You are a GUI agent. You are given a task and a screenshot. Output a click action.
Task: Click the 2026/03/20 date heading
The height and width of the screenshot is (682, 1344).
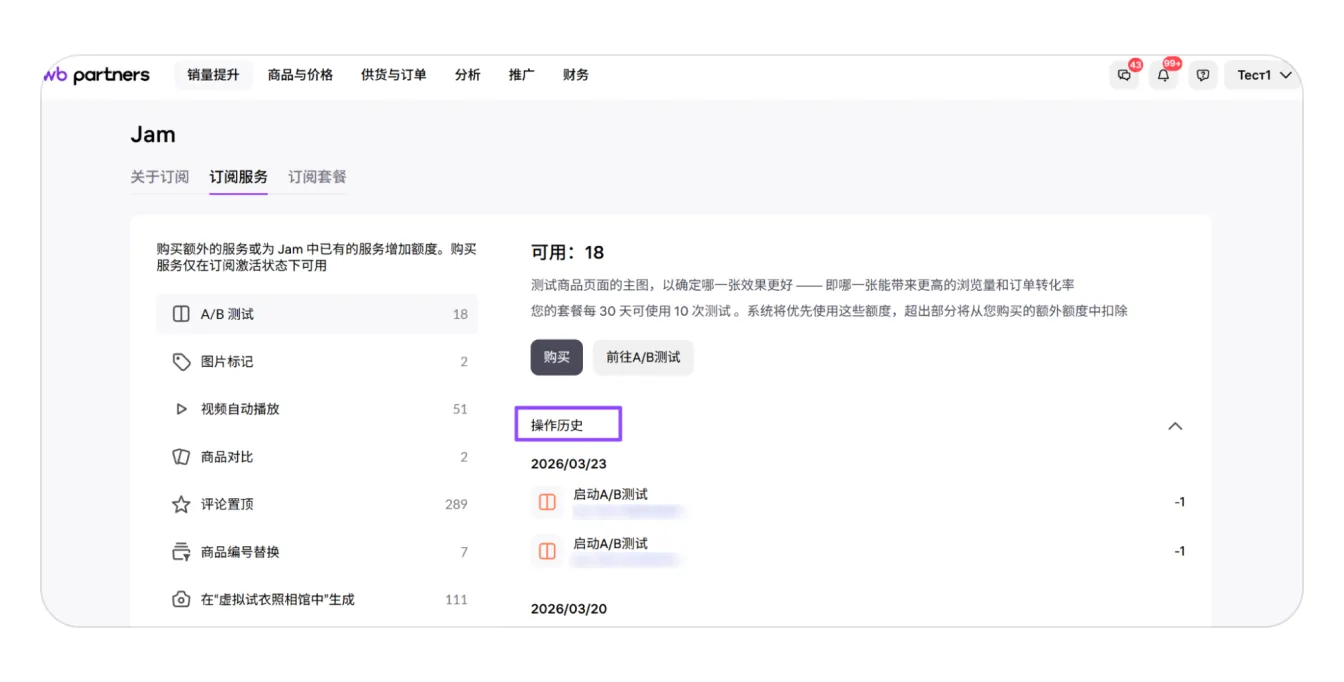tap(569, 609)
